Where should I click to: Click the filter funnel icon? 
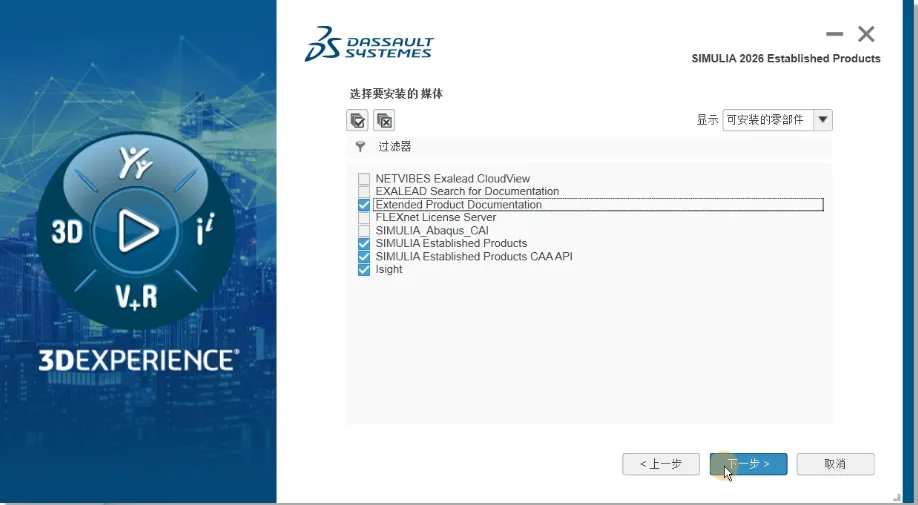(360, 147)
